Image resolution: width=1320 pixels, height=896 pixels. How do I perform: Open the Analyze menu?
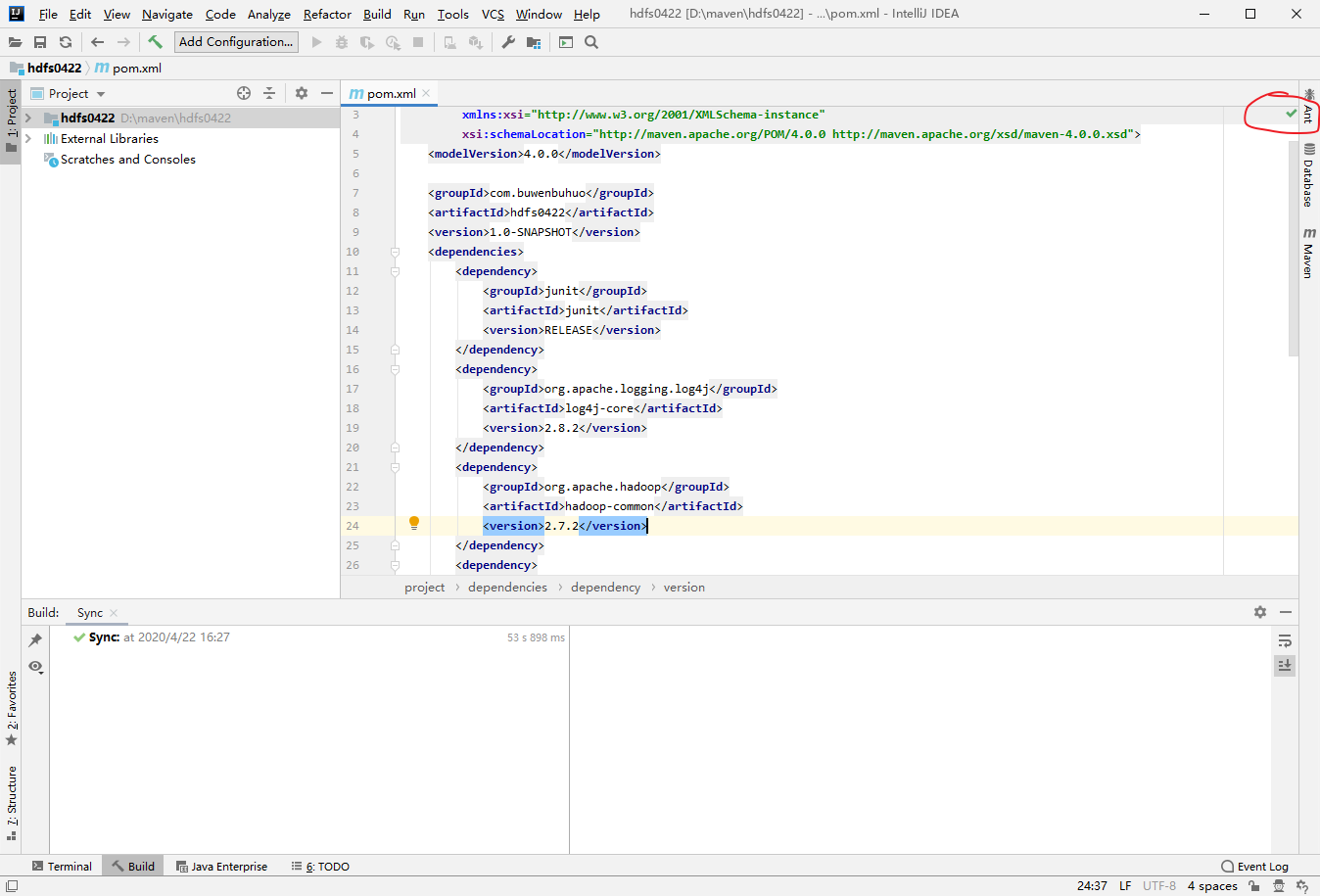[269, 14]
